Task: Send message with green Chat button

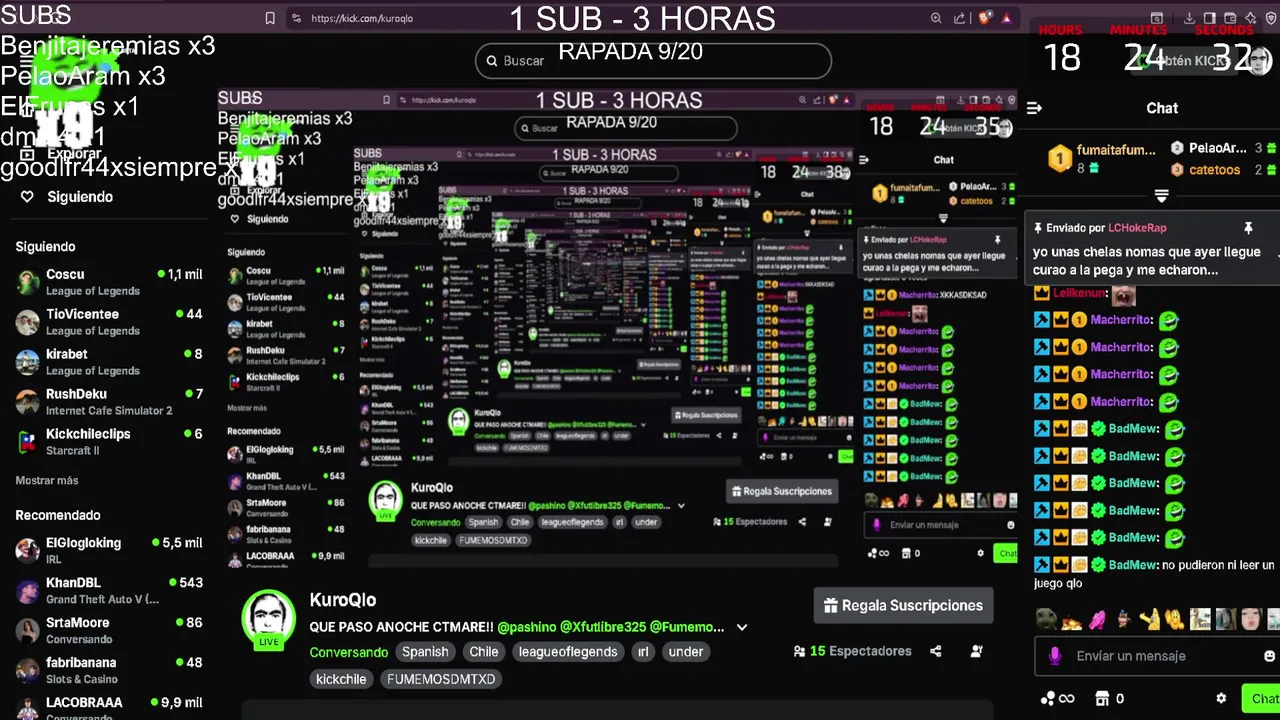Action: click(1263, 698)
